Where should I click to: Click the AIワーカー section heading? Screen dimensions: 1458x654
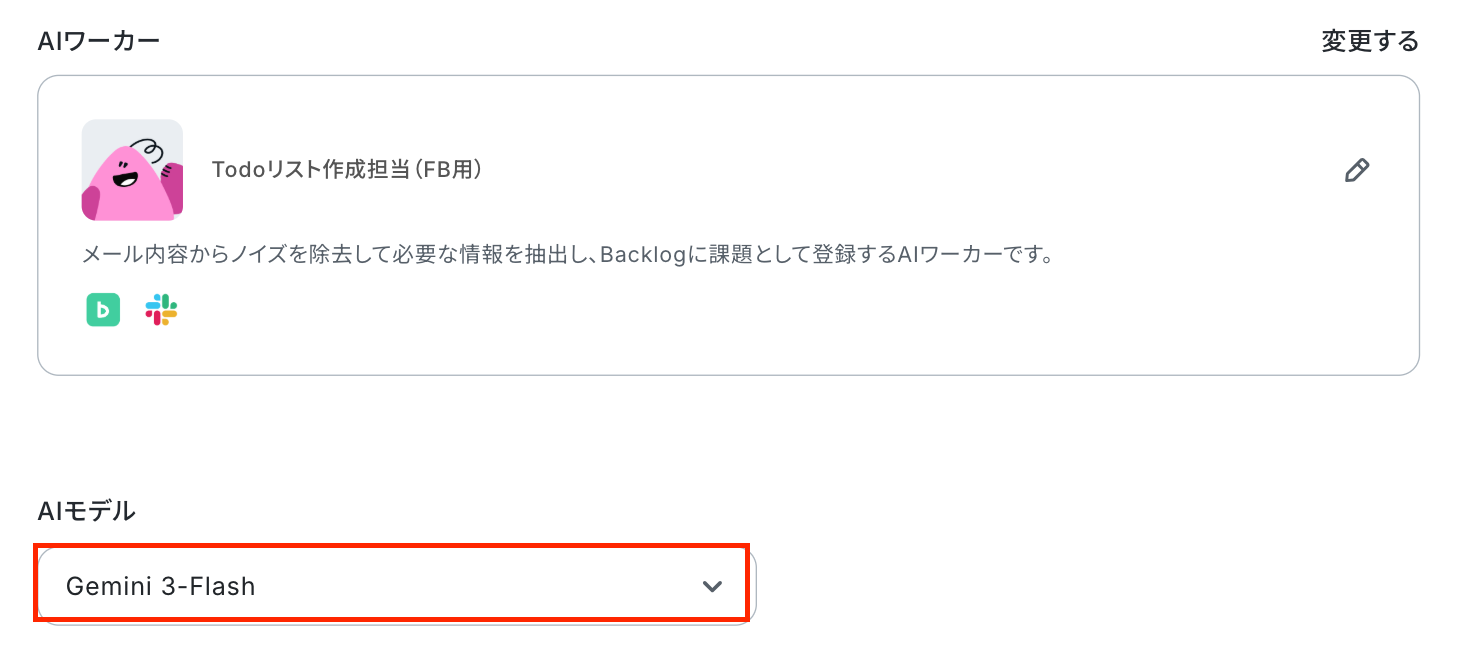[x=98, y=41]
